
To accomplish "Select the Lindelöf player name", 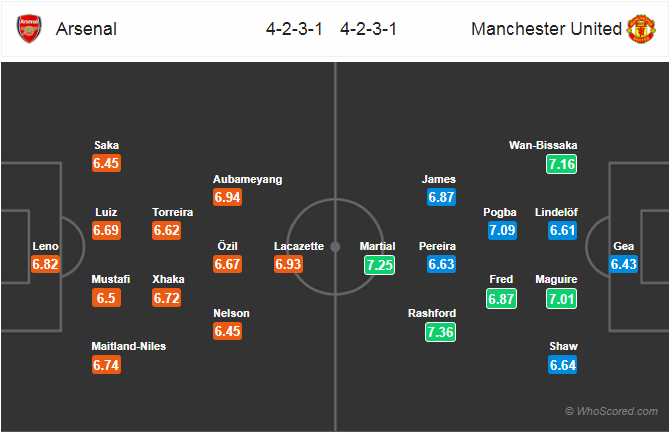I will 556,212.
